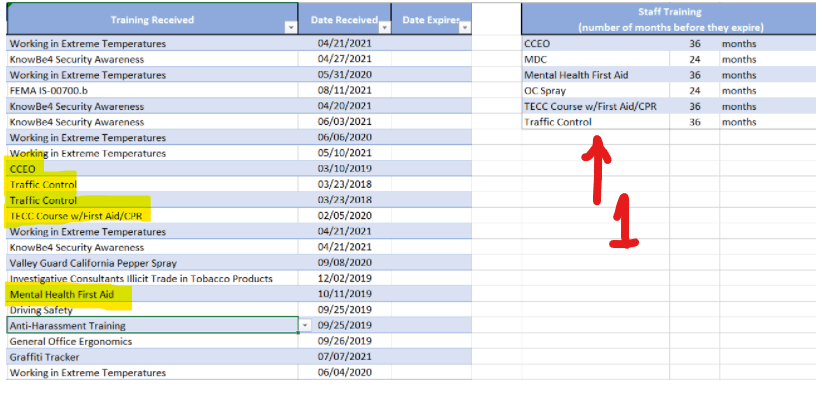This screenshot has height=398, width=823.
Task: Select the Graffiti Tracker cell
Action: (152, 357)
